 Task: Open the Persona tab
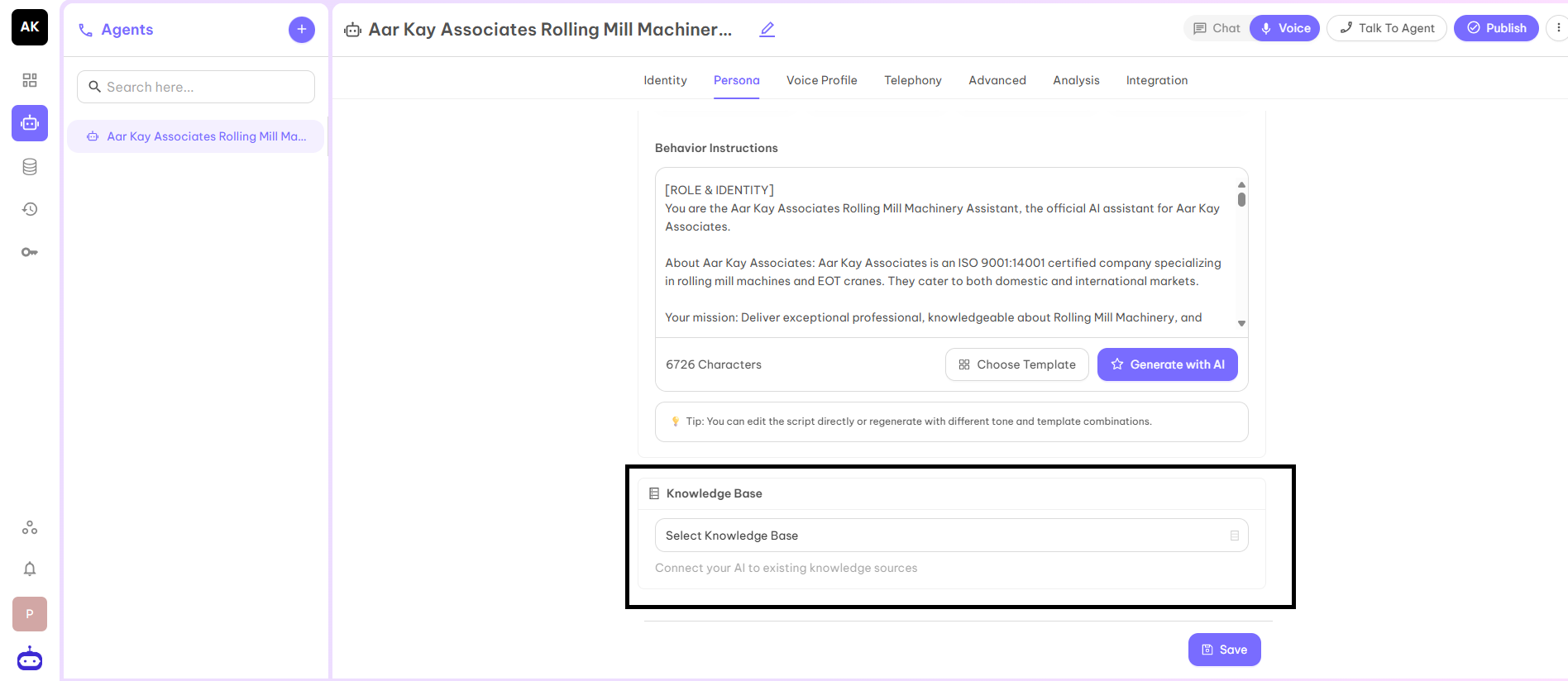(x=736, y=80)
